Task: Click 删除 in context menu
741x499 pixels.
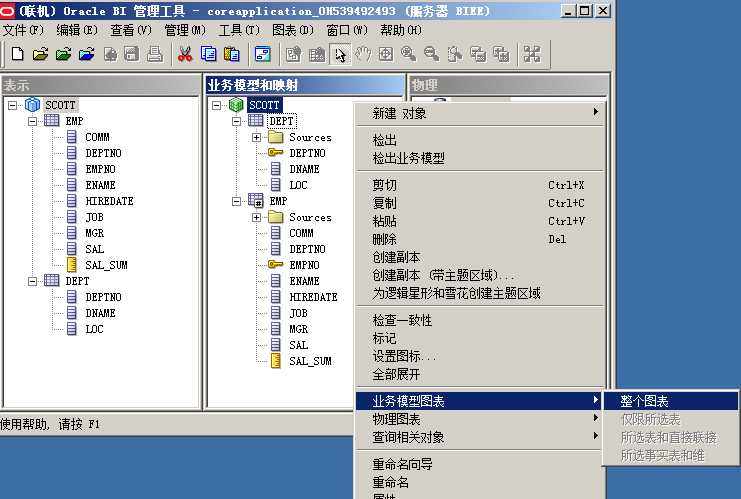Action: click(480, 239)
